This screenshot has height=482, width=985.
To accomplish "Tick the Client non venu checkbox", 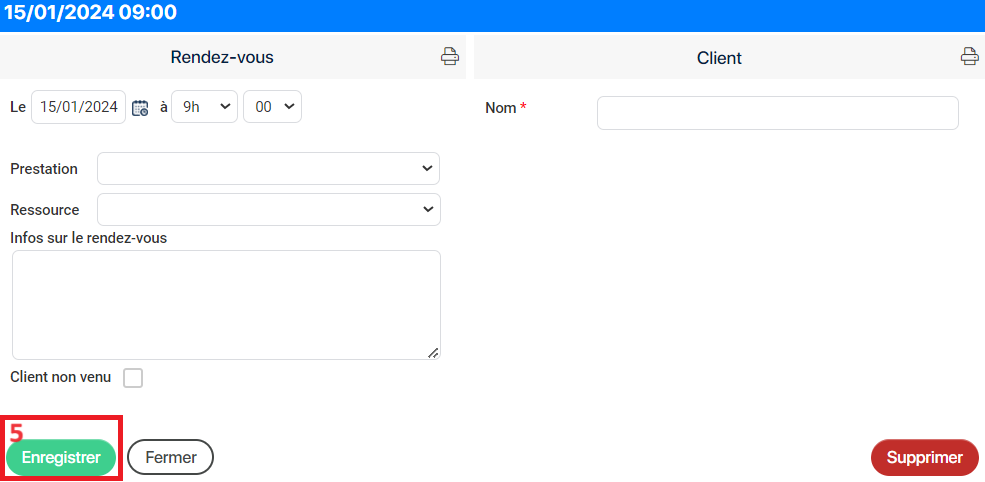I will pyautogui.click(x=133, y=378).
